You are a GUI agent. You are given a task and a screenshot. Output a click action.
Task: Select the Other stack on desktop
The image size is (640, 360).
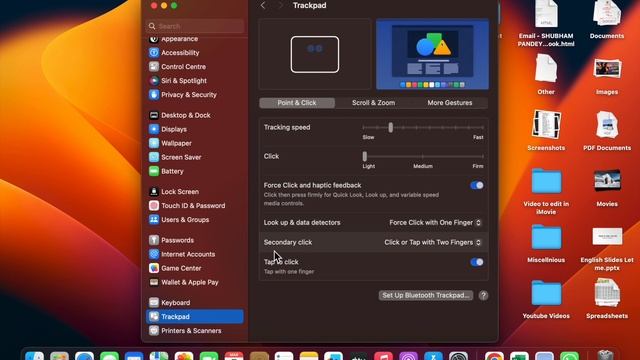click(546, 75)
